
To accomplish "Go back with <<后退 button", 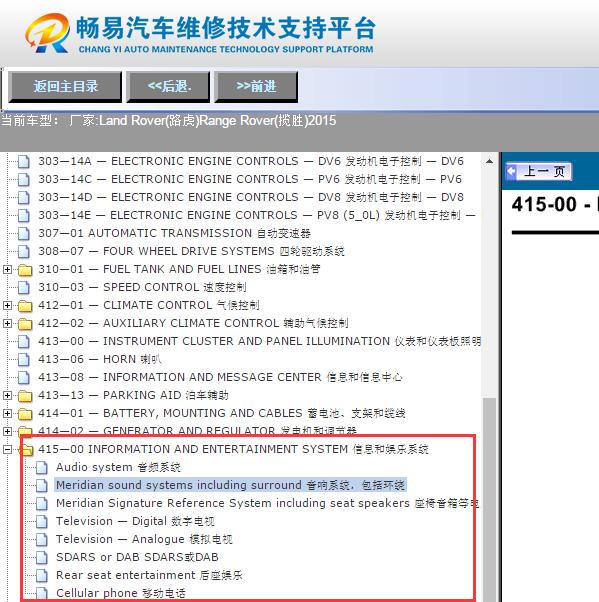I will [x=168, y=87].
